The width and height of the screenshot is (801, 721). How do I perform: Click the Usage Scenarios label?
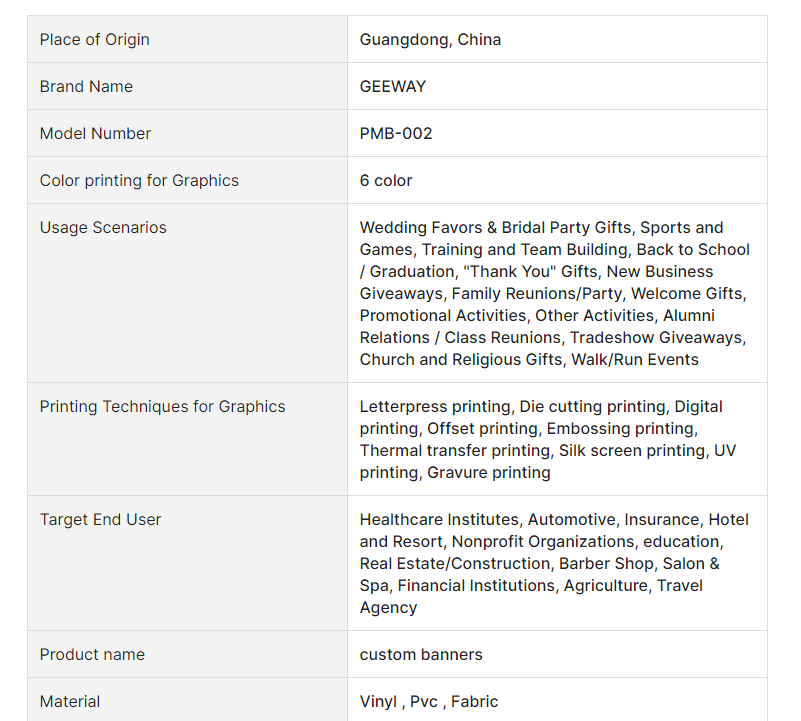tap(103, 228)
